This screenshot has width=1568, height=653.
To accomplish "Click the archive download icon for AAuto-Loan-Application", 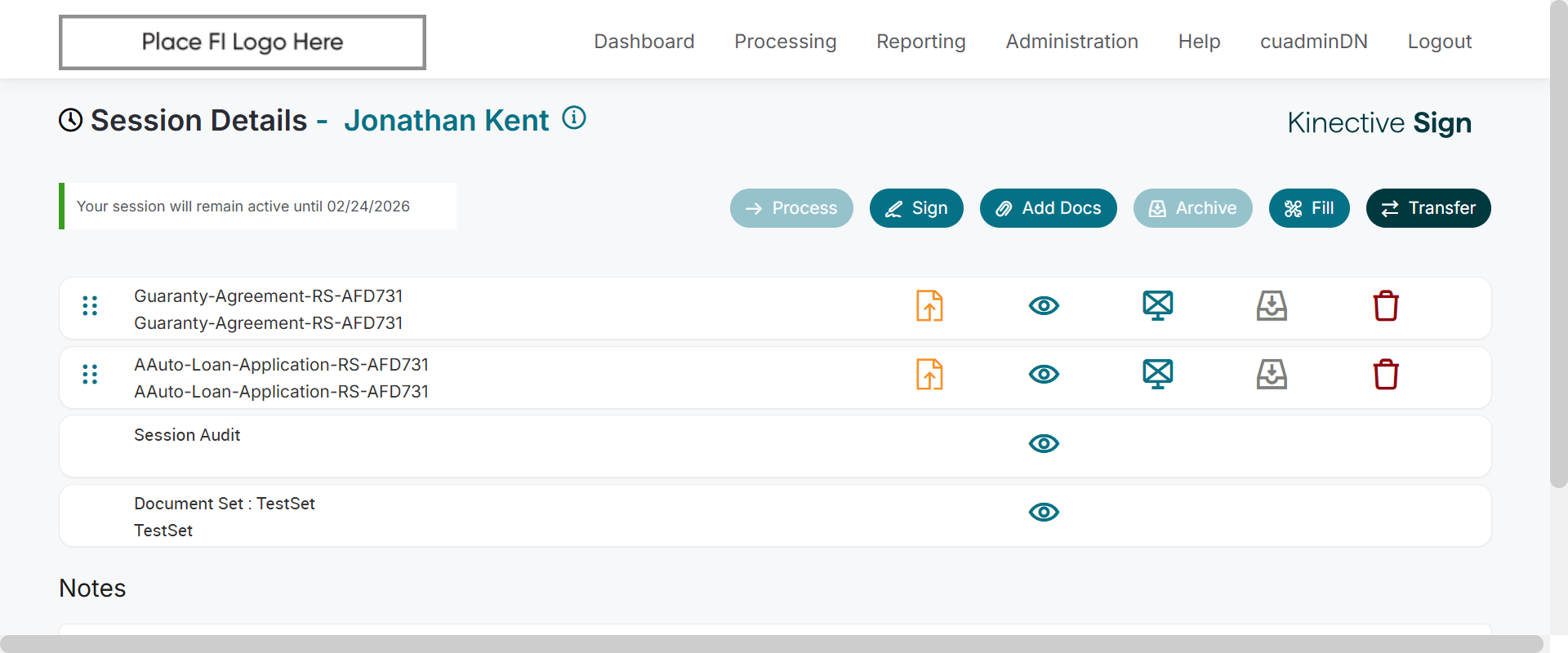I will point(1272,375).
